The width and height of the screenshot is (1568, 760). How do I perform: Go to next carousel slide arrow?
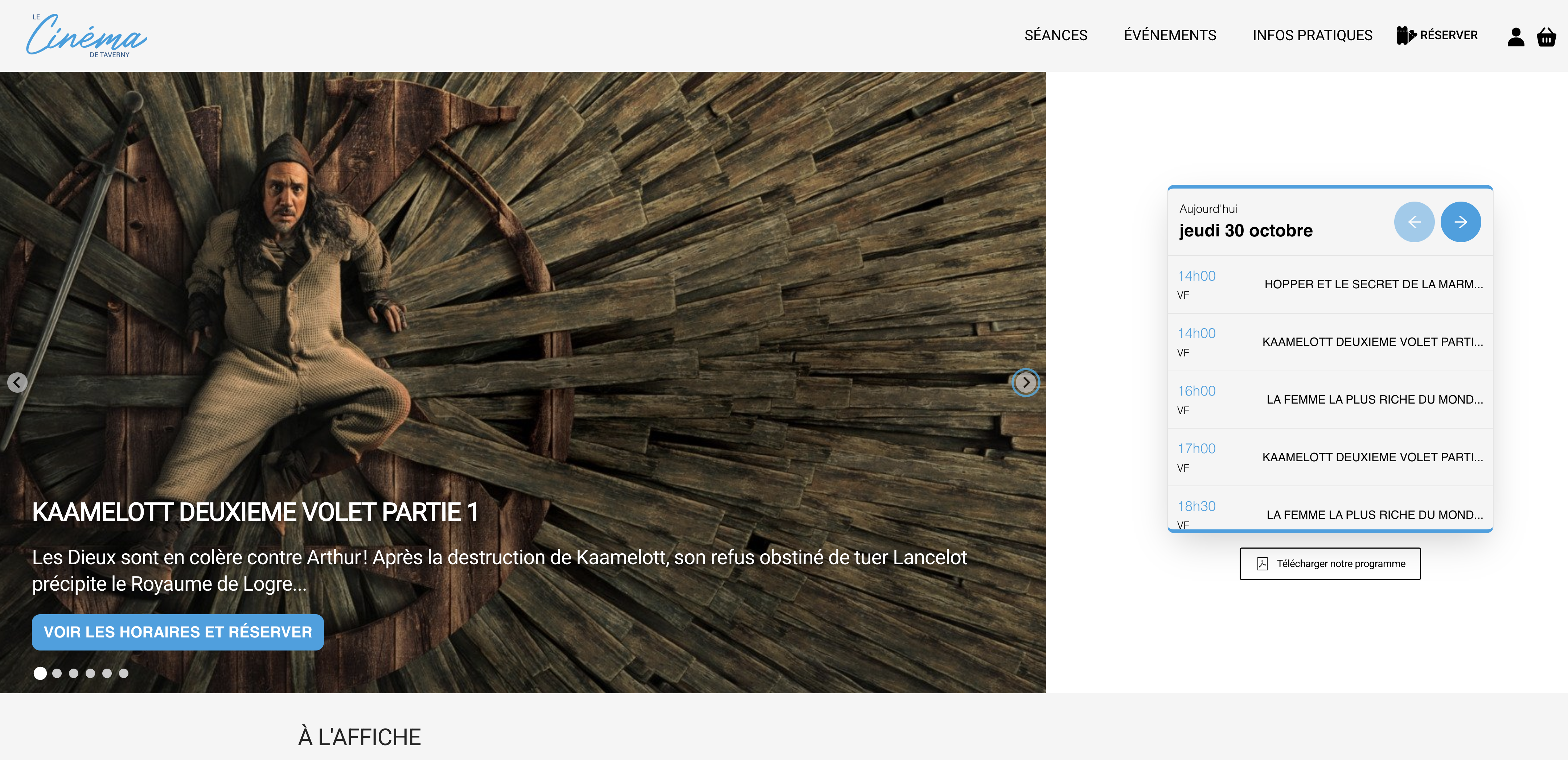(1026, 383)
